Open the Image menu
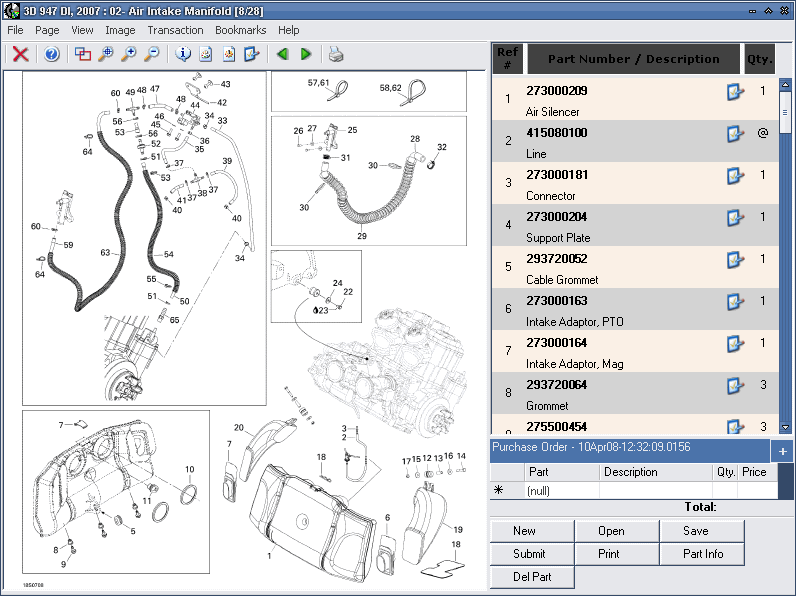This screenshot has height=596, width=796. click(x=120, y=30)
